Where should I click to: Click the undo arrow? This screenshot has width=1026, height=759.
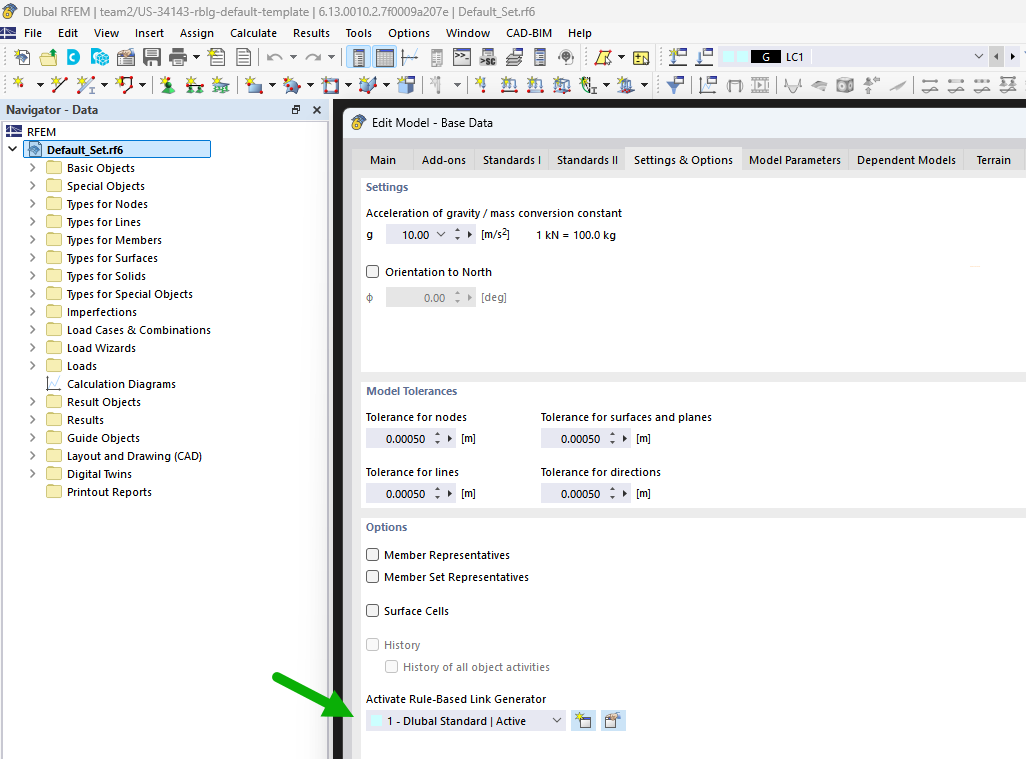click(x=274, y=58)
